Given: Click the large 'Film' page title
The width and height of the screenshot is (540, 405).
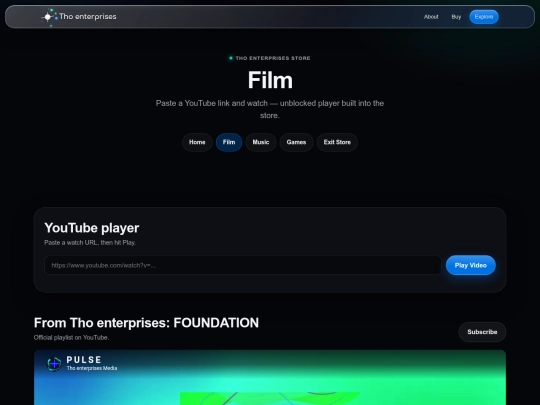Looking at the screenshot, I should tap(270, 80).
